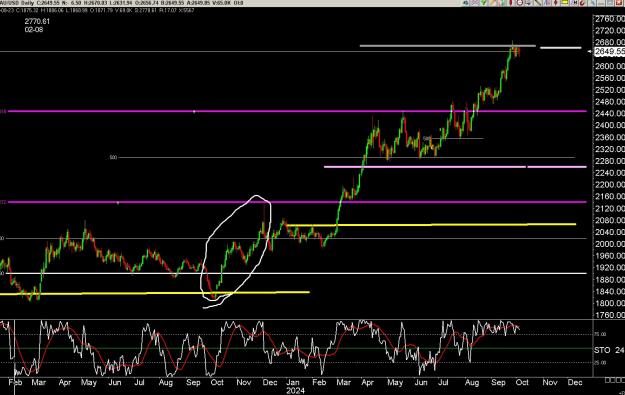Click the Mar label left of 2024

(x=39, y=382)
